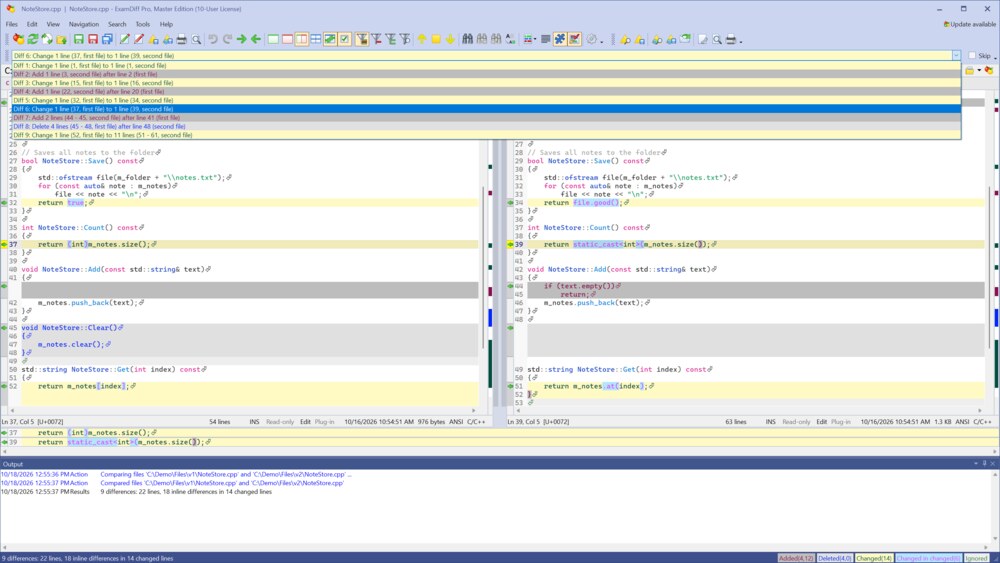Click the ExamDiff application icon in title bar

[10, 9]
